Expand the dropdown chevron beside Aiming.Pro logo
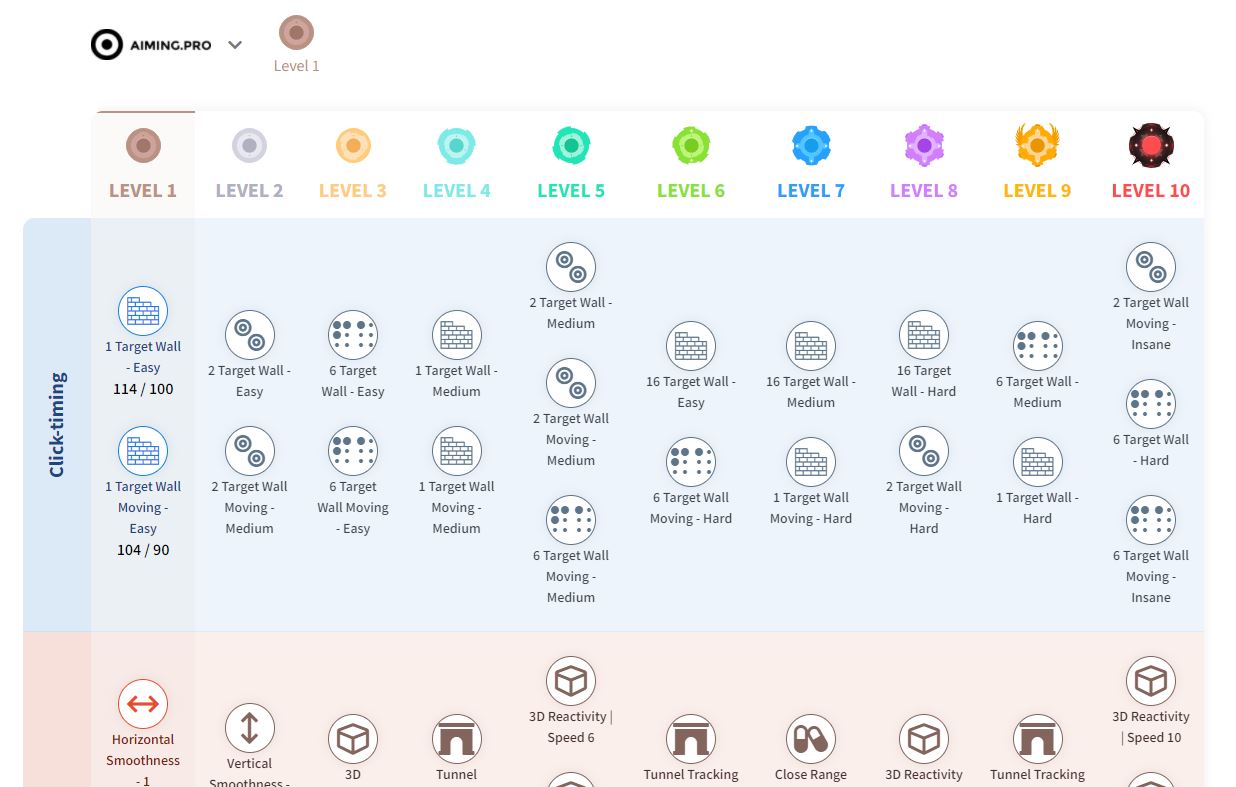This screenshot has width=1236, height=787. click(235, 45)
